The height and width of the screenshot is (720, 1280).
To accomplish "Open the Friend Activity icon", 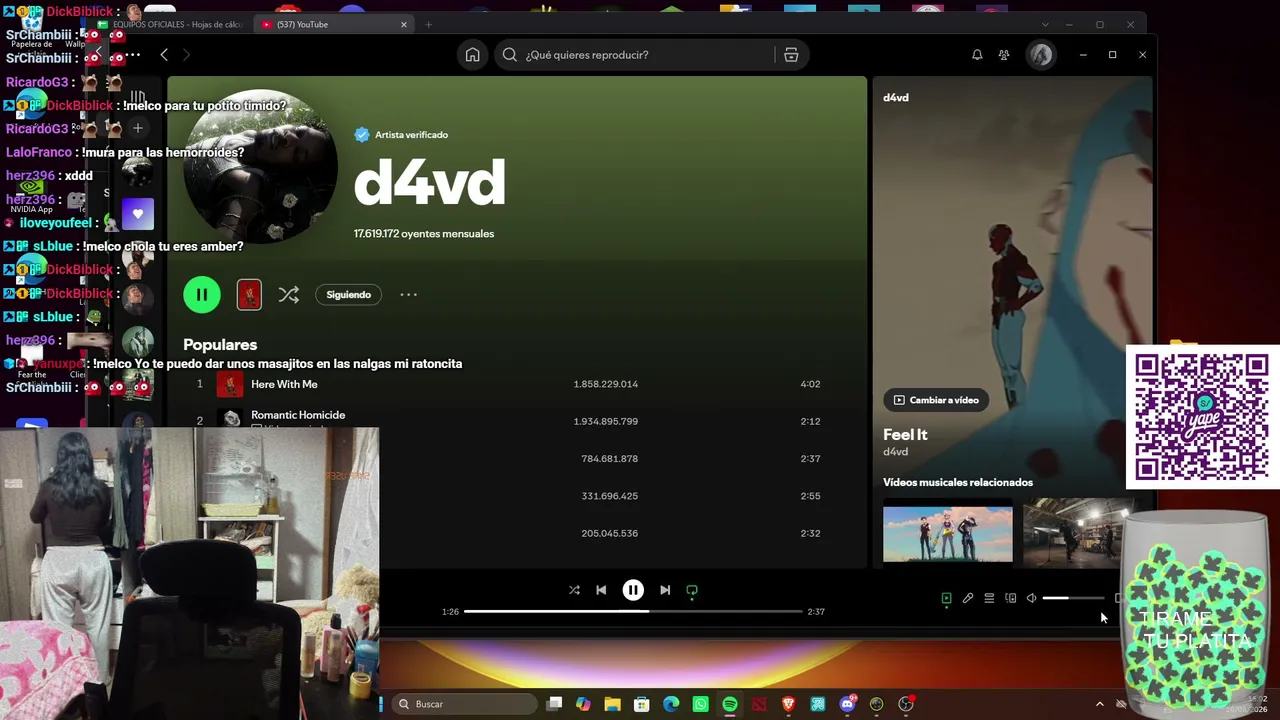I will click(1004, 55).
